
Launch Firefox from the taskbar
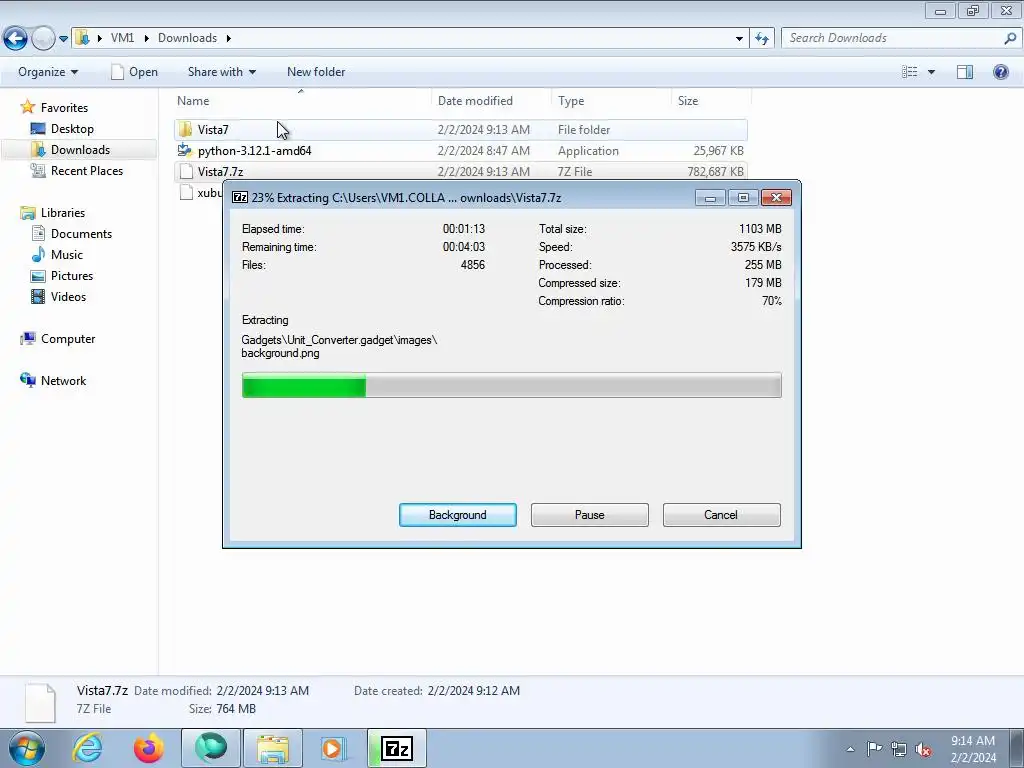coord(149,748)
